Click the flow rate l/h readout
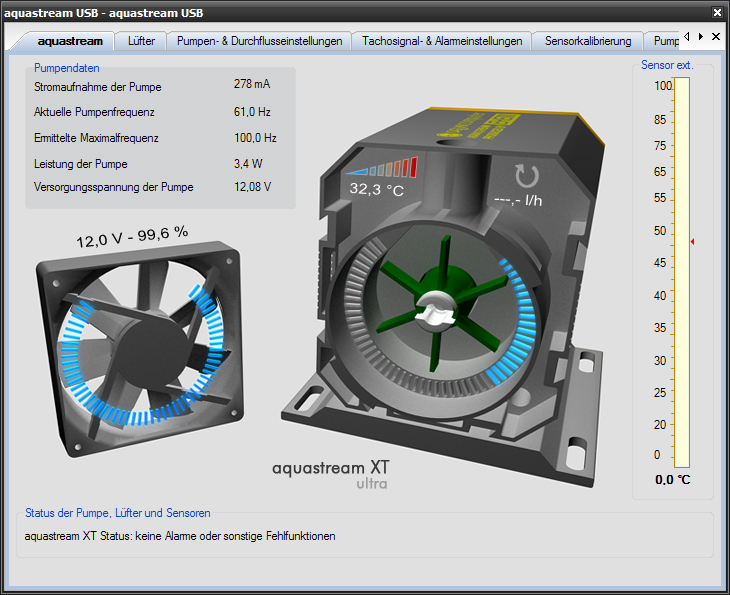The width and height of the screenshot is (730, 595). click(x=517, y=198)
